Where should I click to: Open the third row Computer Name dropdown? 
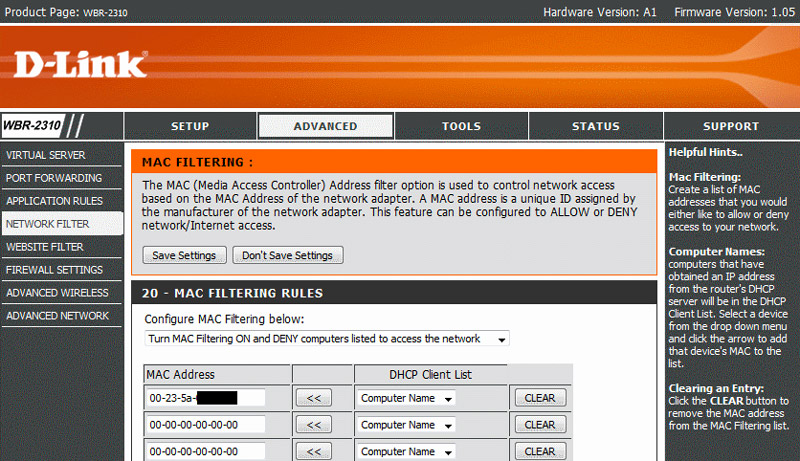point(407,451)
